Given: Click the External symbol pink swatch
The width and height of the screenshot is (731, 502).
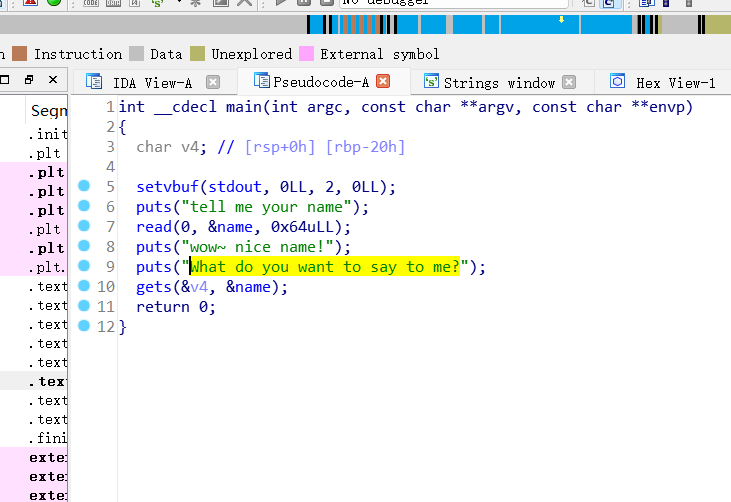Looking at the screenshot, I should (x=306, y=54).
